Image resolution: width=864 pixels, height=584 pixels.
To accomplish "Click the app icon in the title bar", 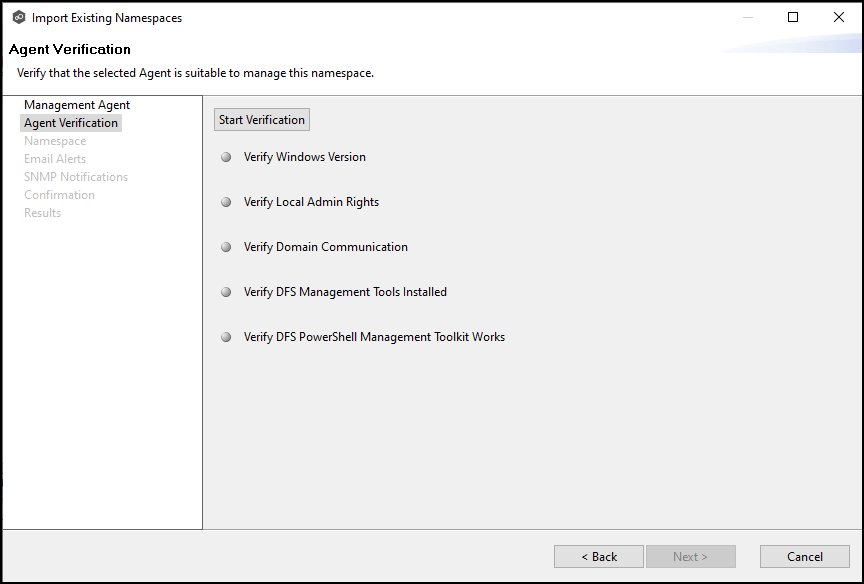I will coord(19,18).
